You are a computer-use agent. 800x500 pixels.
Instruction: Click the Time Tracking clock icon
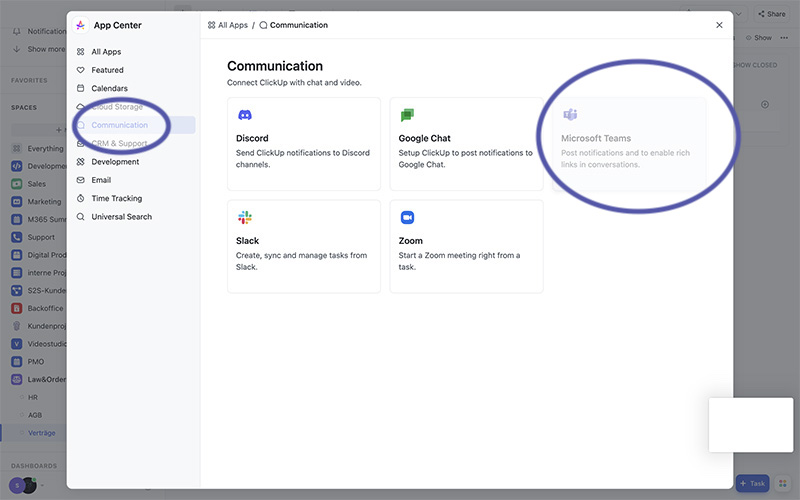point(81,198)
